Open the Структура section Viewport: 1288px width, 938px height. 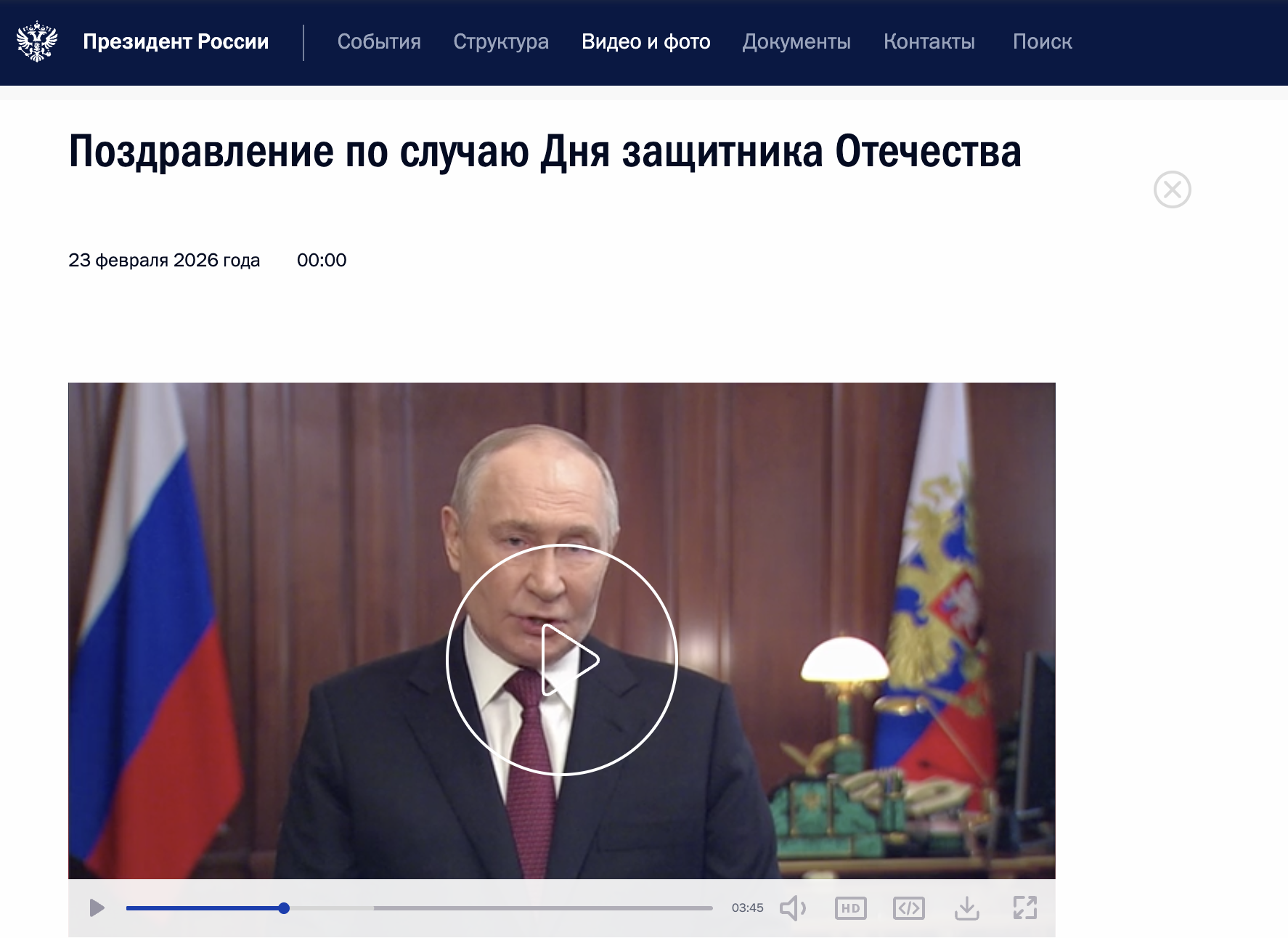tap(501, 41)
